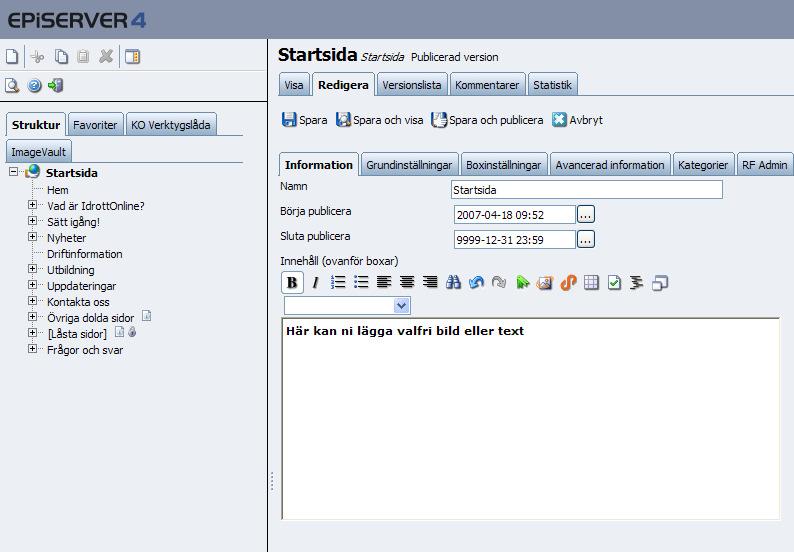Image resolution: width=794 pixels, height=552 pixels.
Task: Open page search magnifier icon
Action: tap(12, 86)
